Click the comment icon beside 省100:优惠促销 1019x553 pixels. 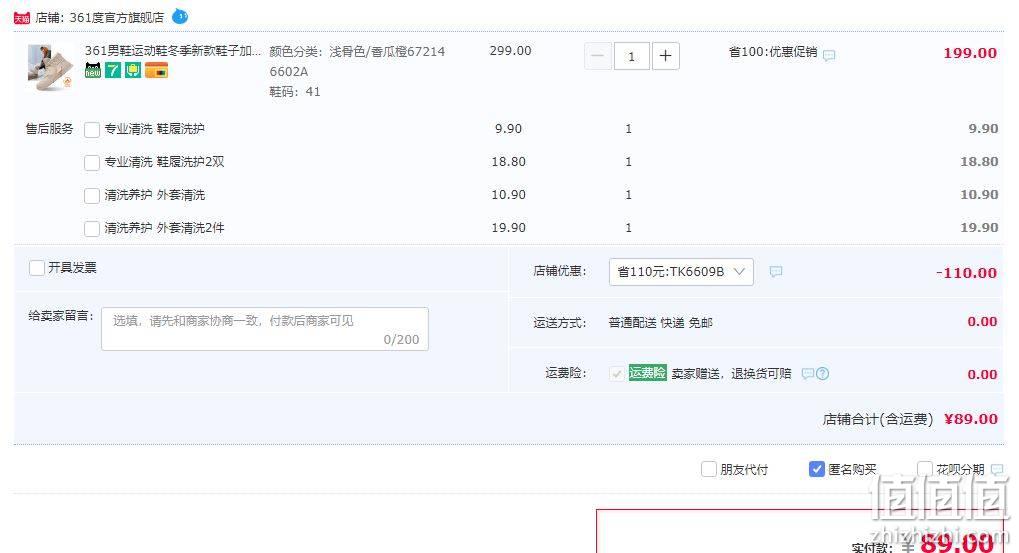click(x=829, y=55)
